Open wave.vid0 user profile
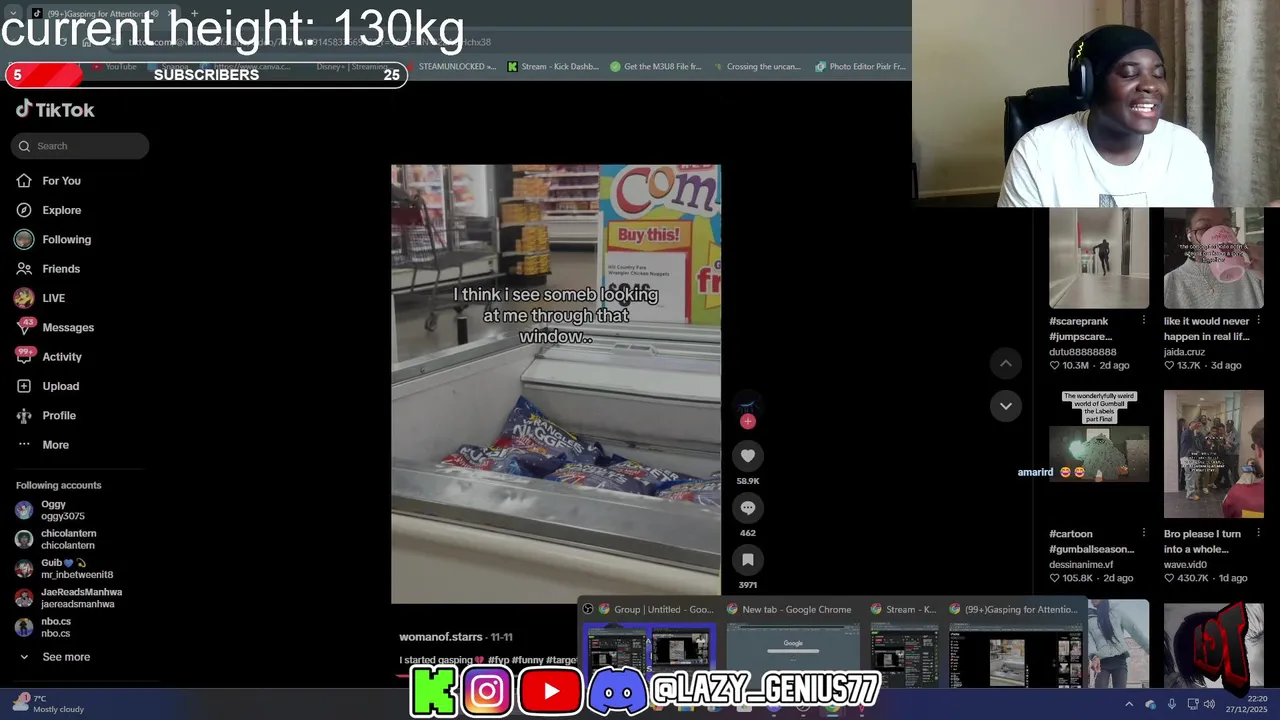Image resolution: width=1280 pixels, height=720 pixels. coord(1185,565)
